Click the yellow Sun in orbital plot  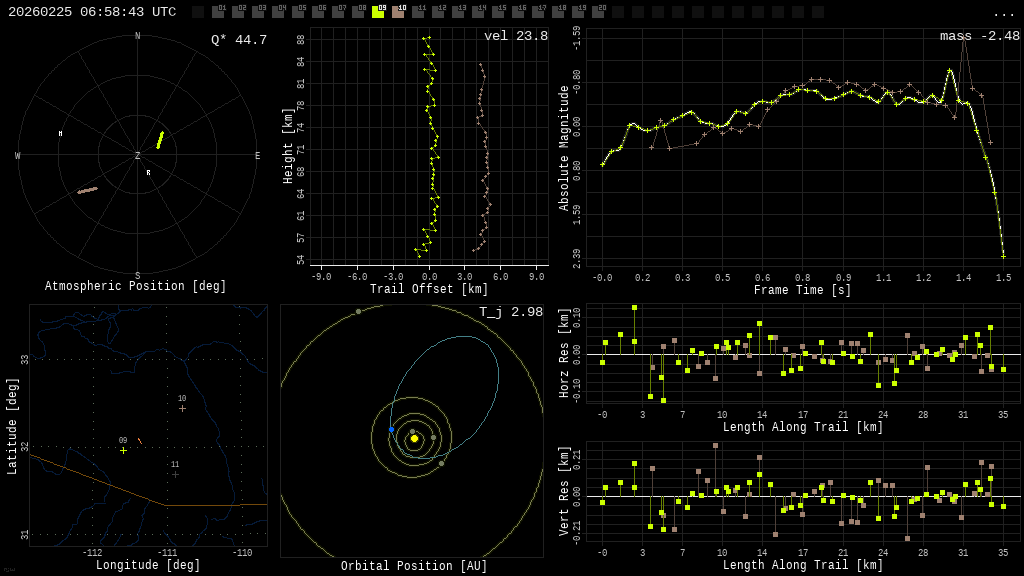click(x=414, y=438)
